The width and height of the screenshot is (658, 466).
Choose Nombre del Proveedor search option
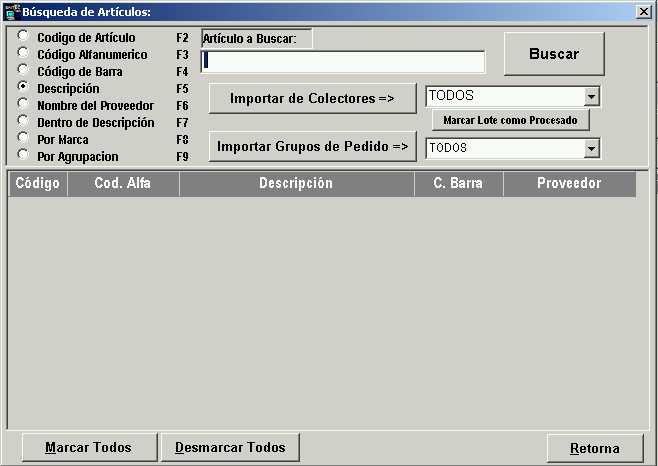23,105
